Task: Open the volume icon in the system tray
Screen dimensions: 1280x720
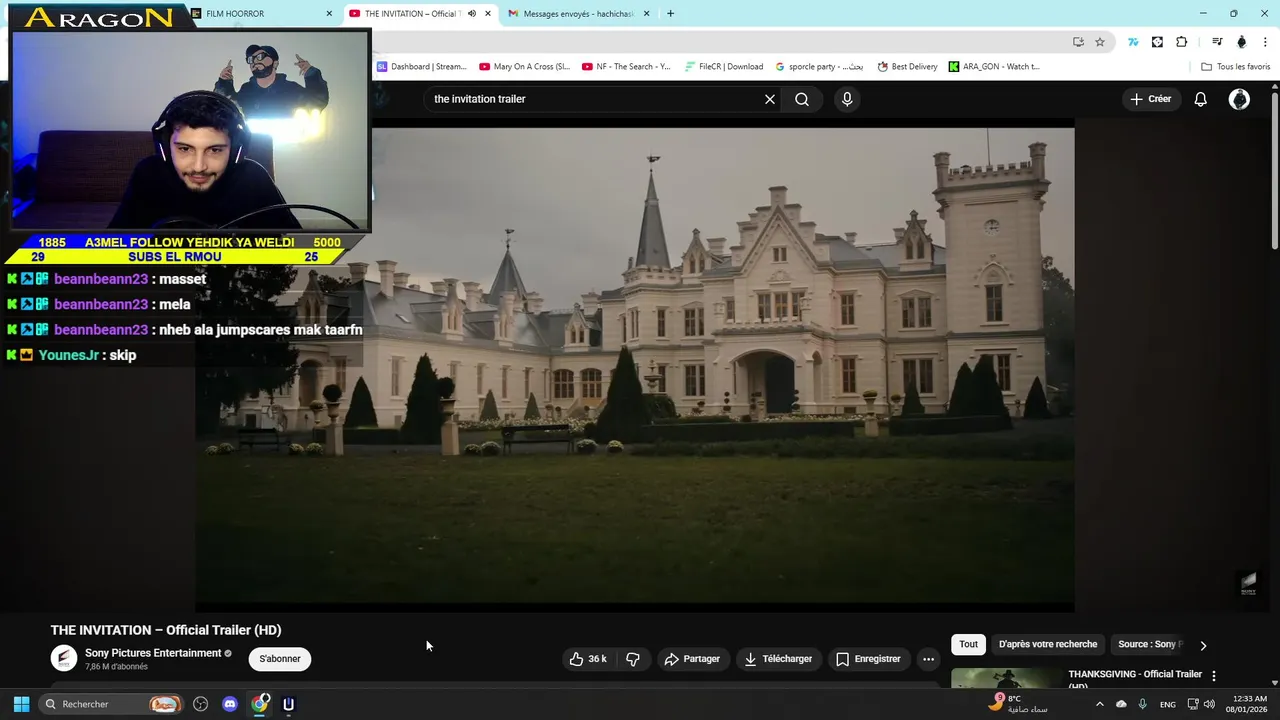Action: click(x=1209, y=704)
